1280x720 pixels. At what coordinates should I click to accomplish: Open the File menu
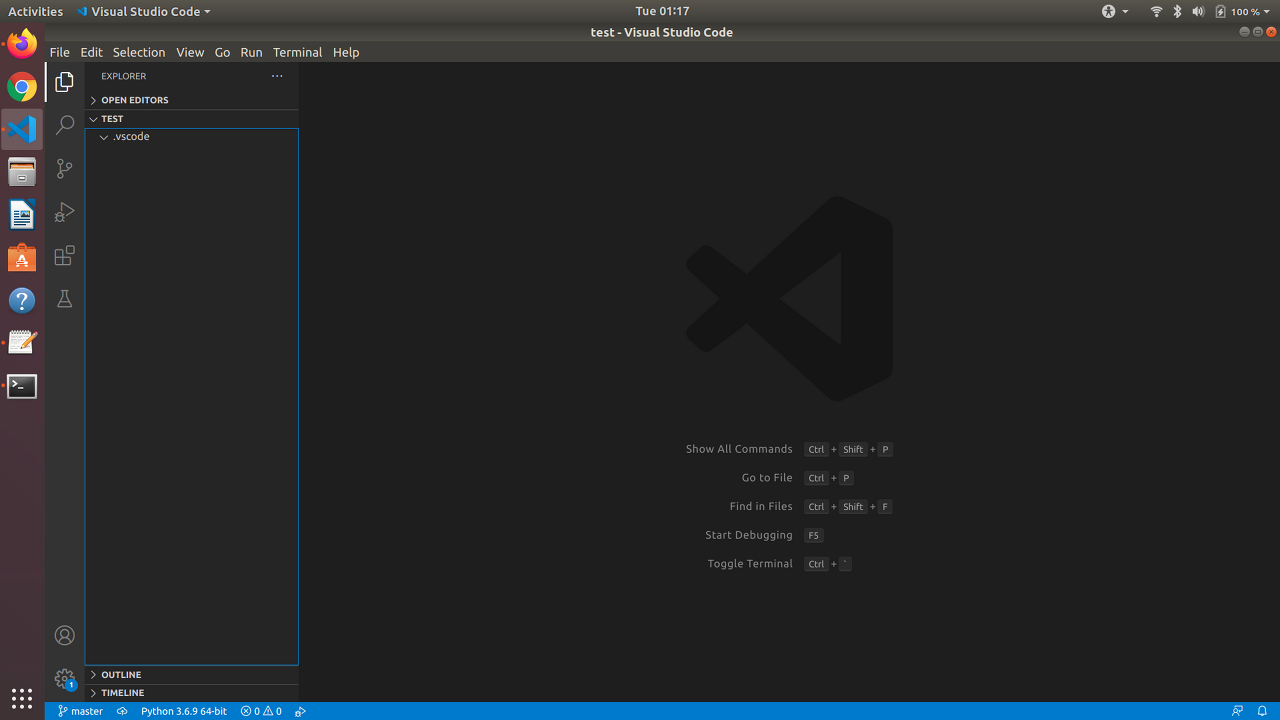point(59,52)
